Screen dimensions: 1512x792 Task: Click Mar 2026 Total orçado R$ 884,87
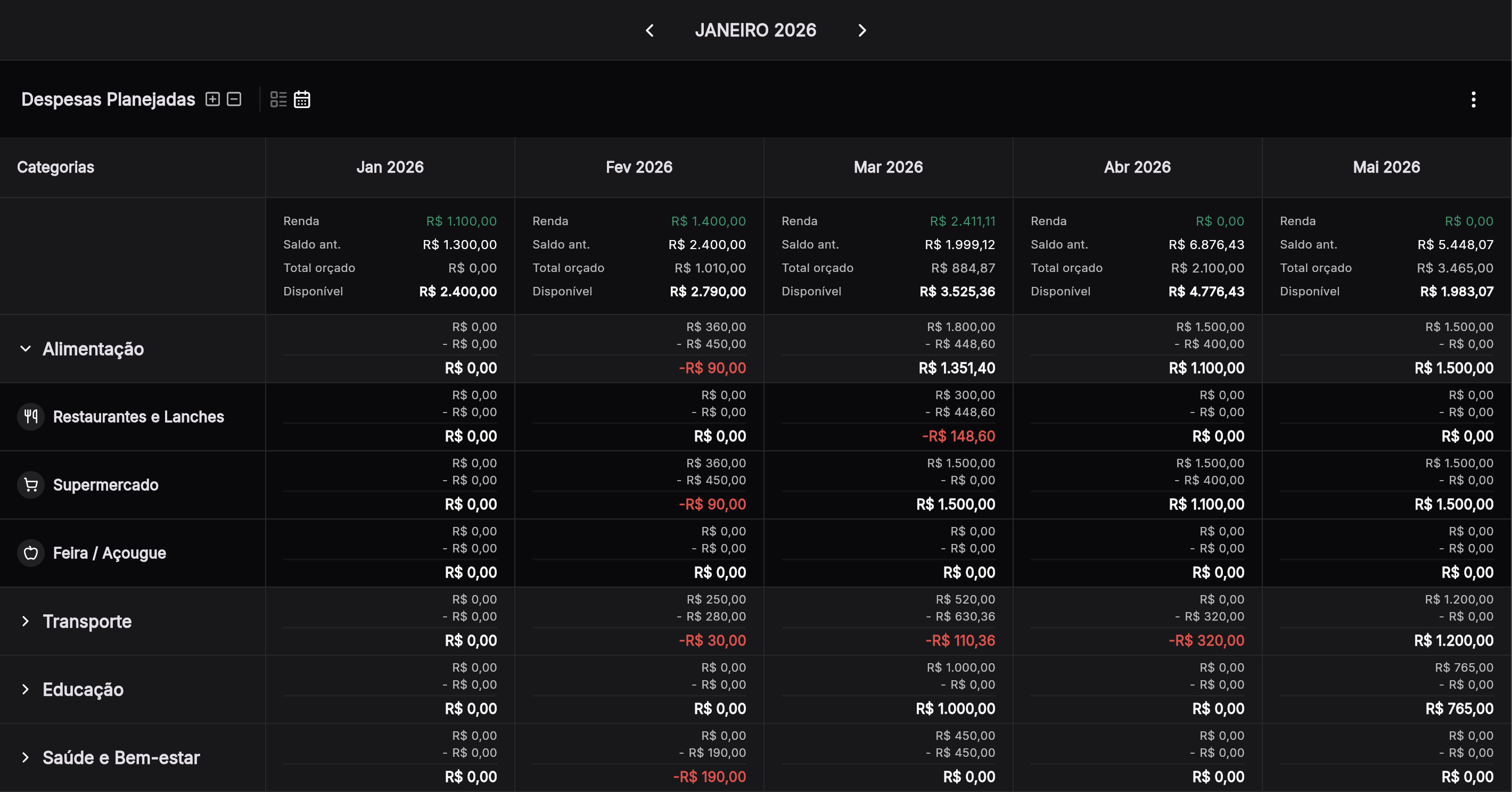(963, 268)
